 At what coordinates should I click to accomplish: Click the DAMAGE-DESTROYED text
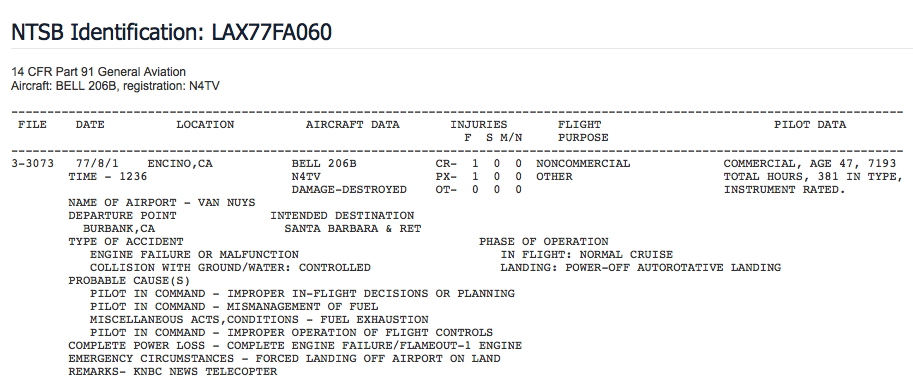click(349, 190)
